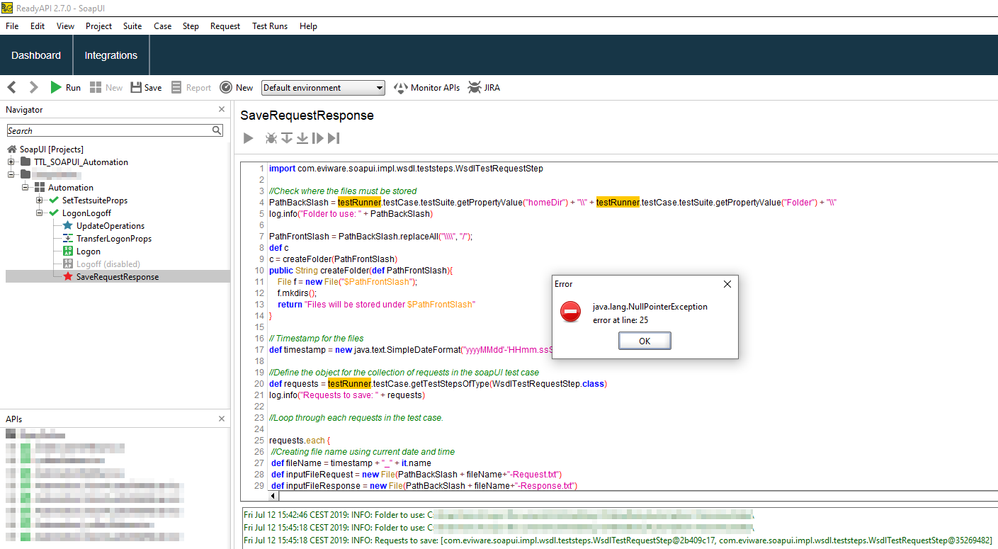Collapse the LogonLogoff test case node
Image resolution: width=998 pixels, height=549 pixels.
pos(40,213)
